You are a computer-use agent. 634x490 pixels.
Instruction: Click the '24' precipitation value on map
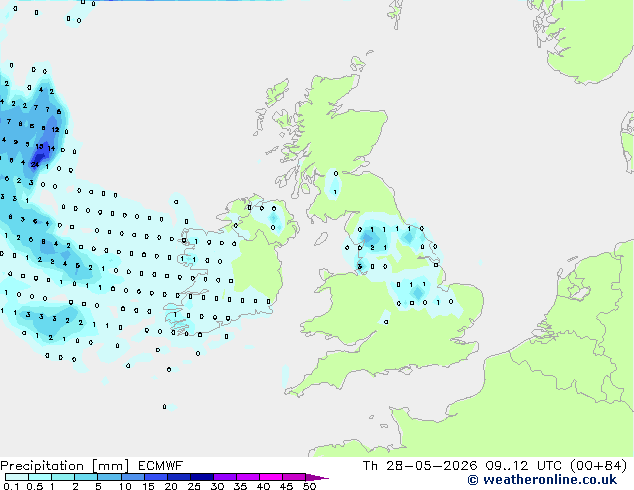35,164
